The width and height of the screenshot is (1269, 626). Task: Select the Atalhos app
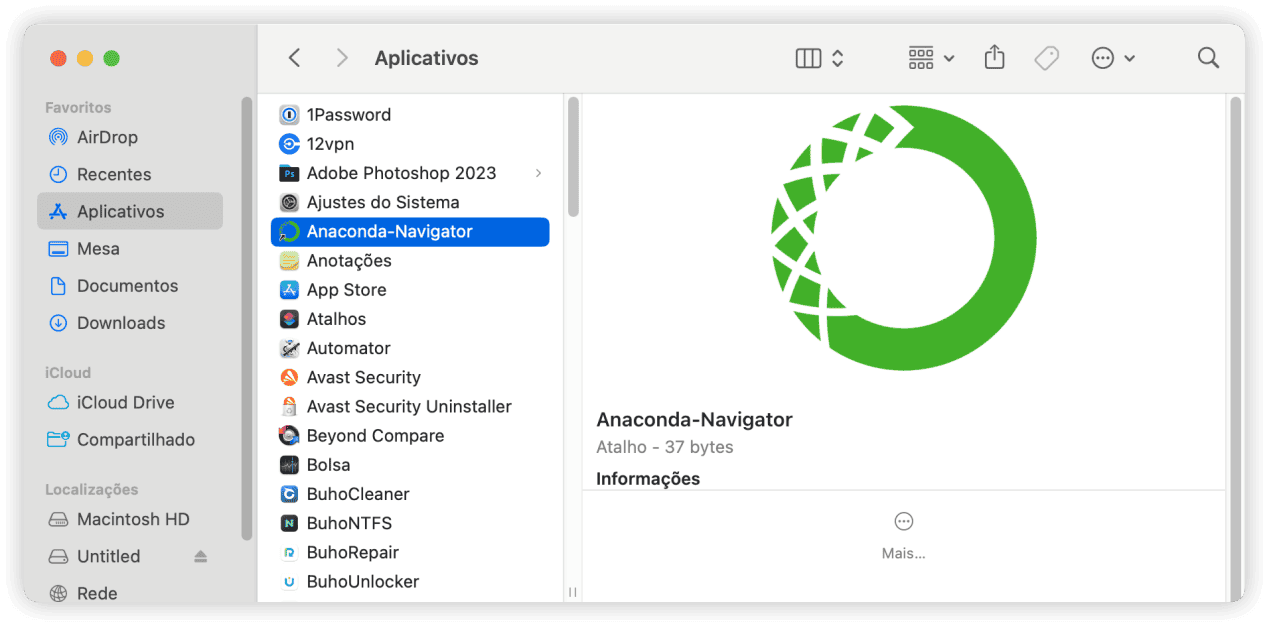click(410, 319)
